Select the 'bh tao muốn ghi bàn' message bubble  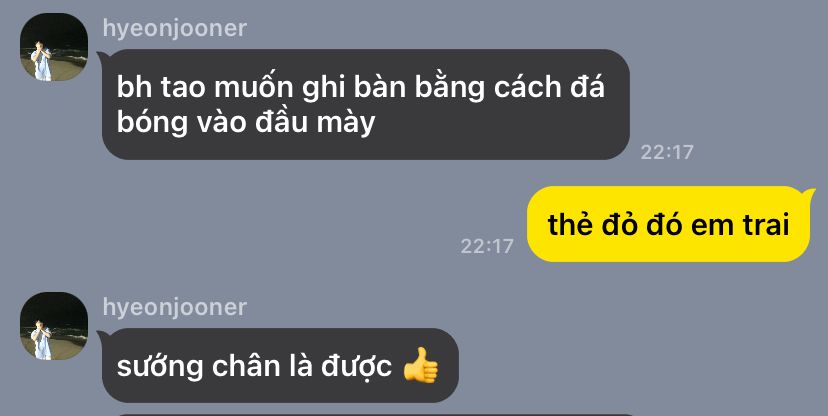click(x=365, y=105)
